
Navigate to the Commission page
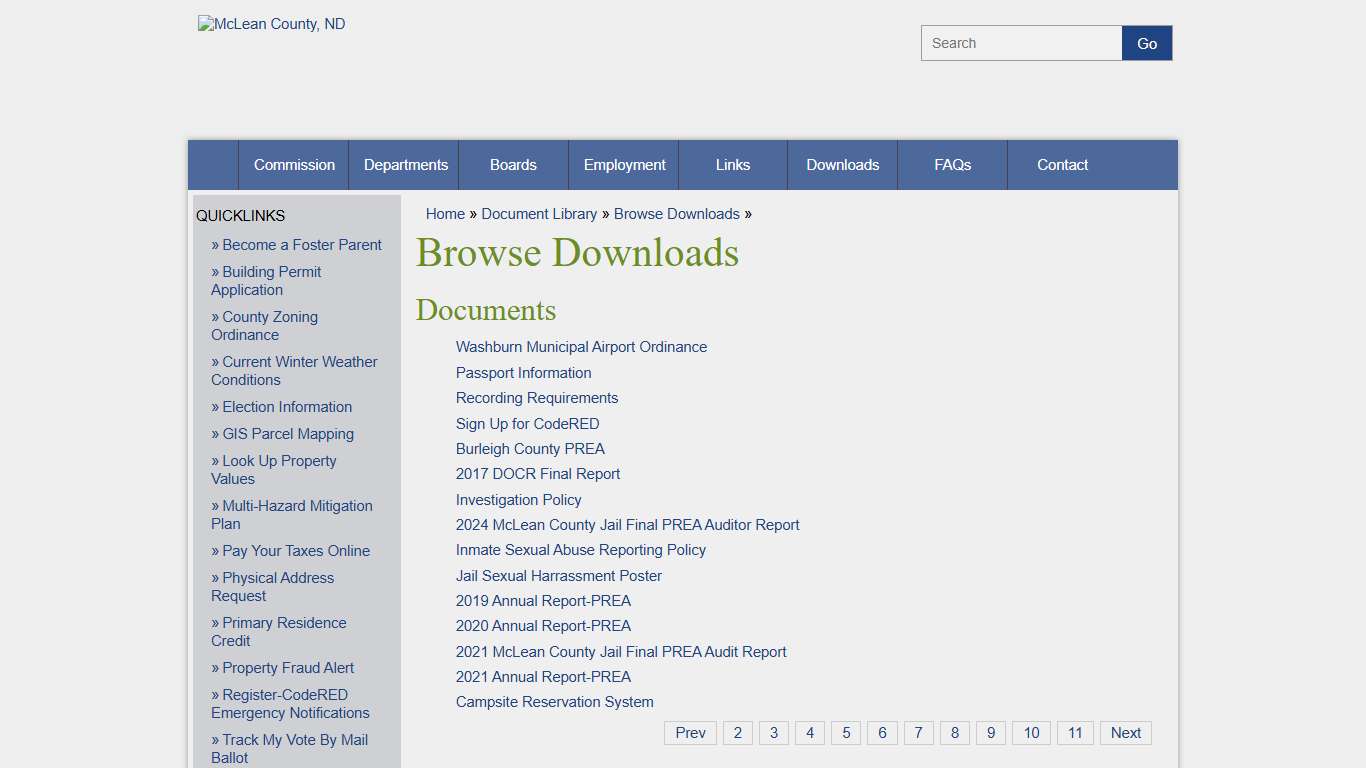tap(293, 164)
